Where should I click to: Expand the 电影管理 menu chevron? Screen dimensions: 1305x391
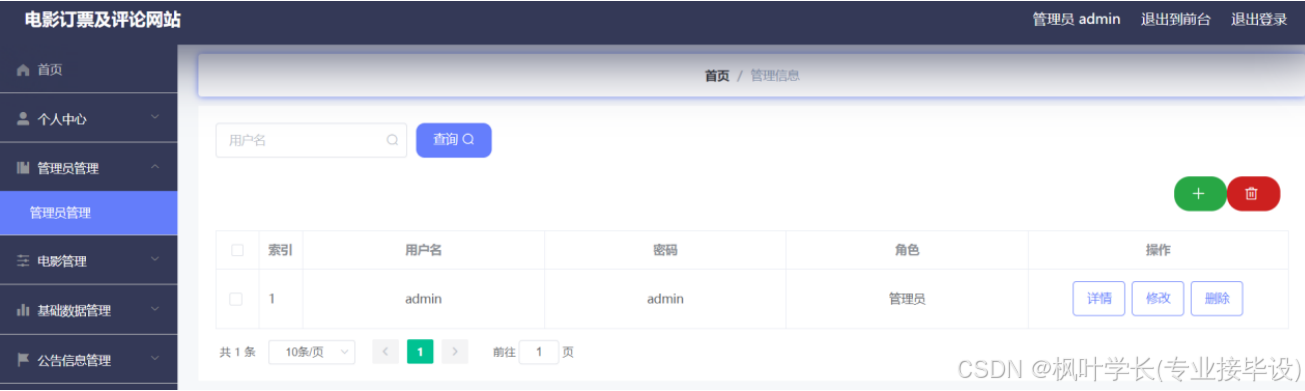coord(155,260)
